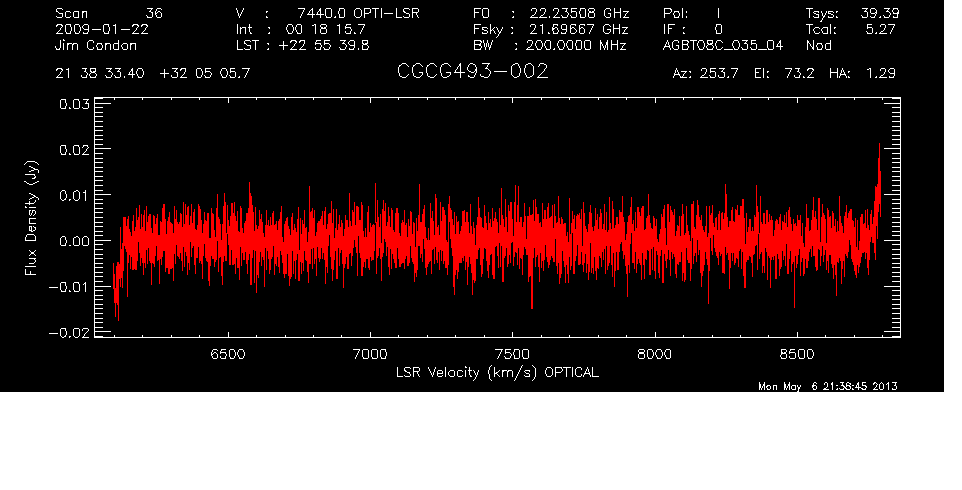Click the CGCG493-002 source title

pos(472,73)
